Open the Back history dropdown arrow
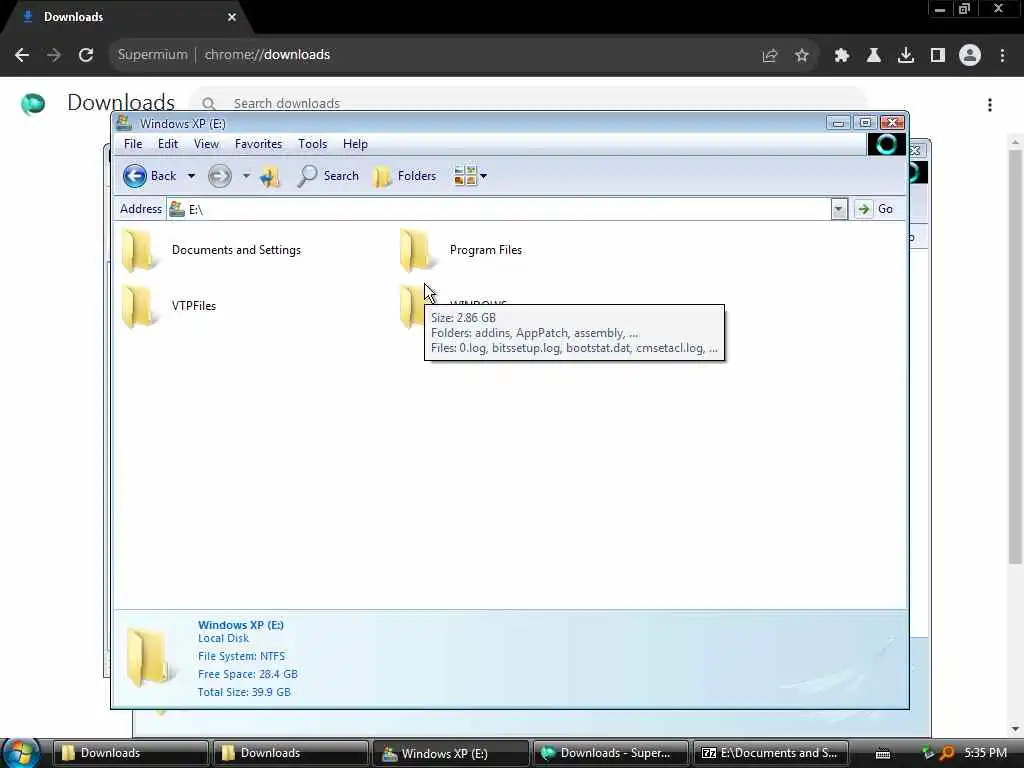 point(191,176)
